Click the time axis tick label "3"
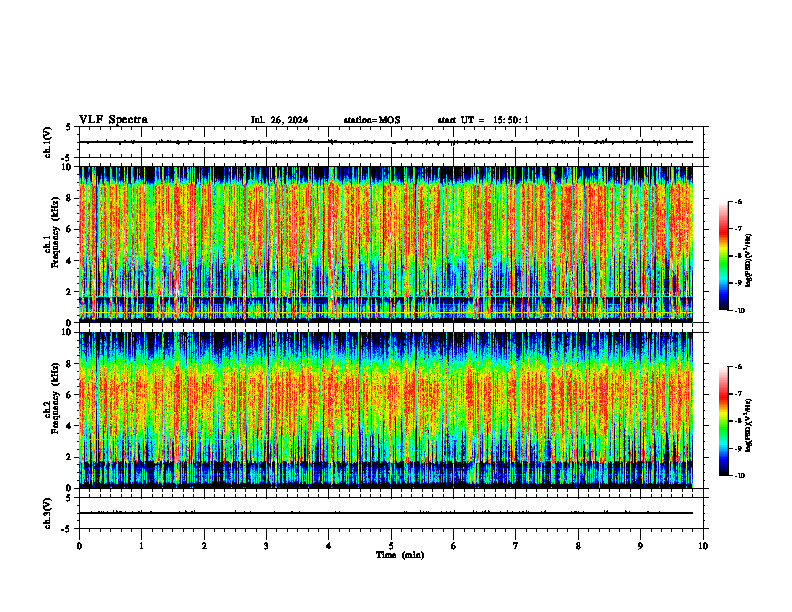The image size is (792, 612). [266, 546]
